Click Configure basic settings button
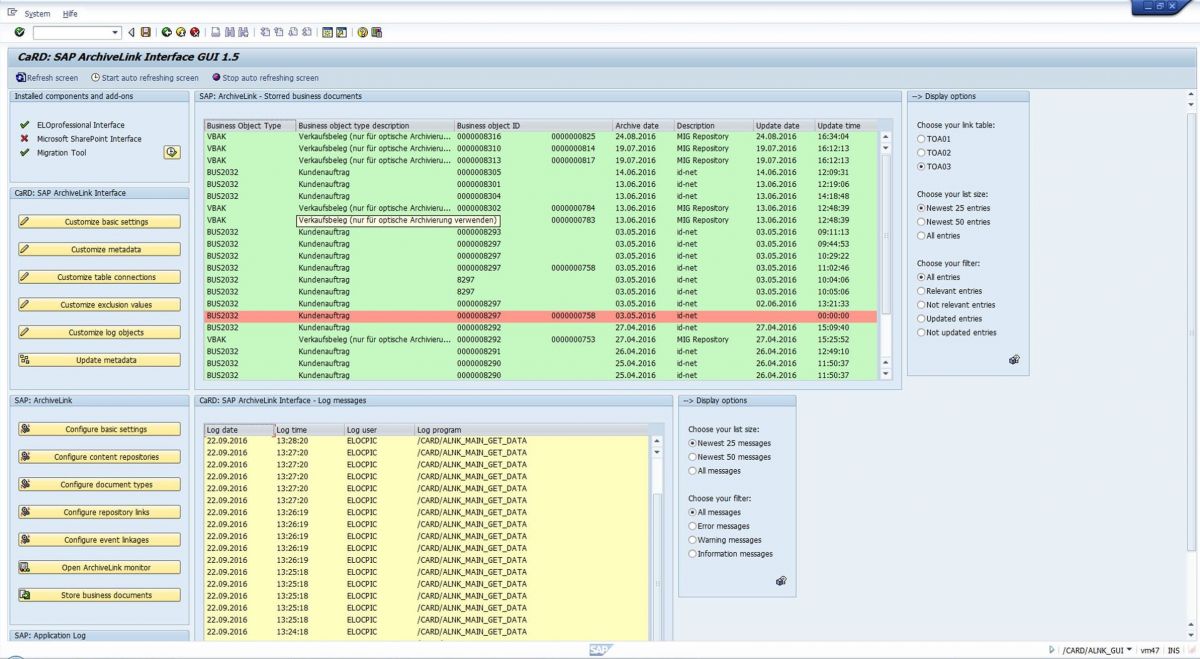The image size is (1200, 659). point(99,429)
